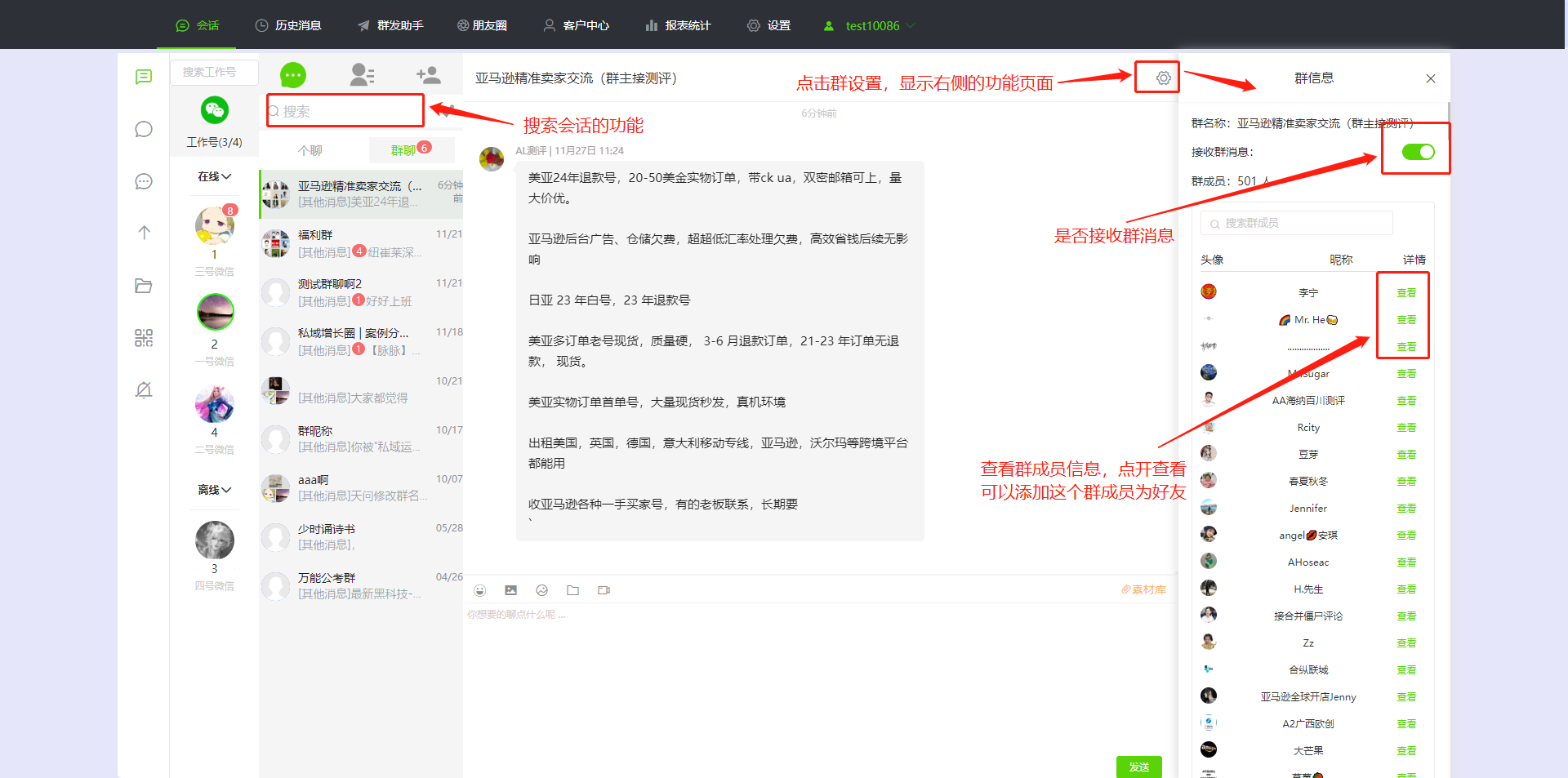Open 历史消息 in the top menu
1568x778 pixels.
[x=288, y=25]
